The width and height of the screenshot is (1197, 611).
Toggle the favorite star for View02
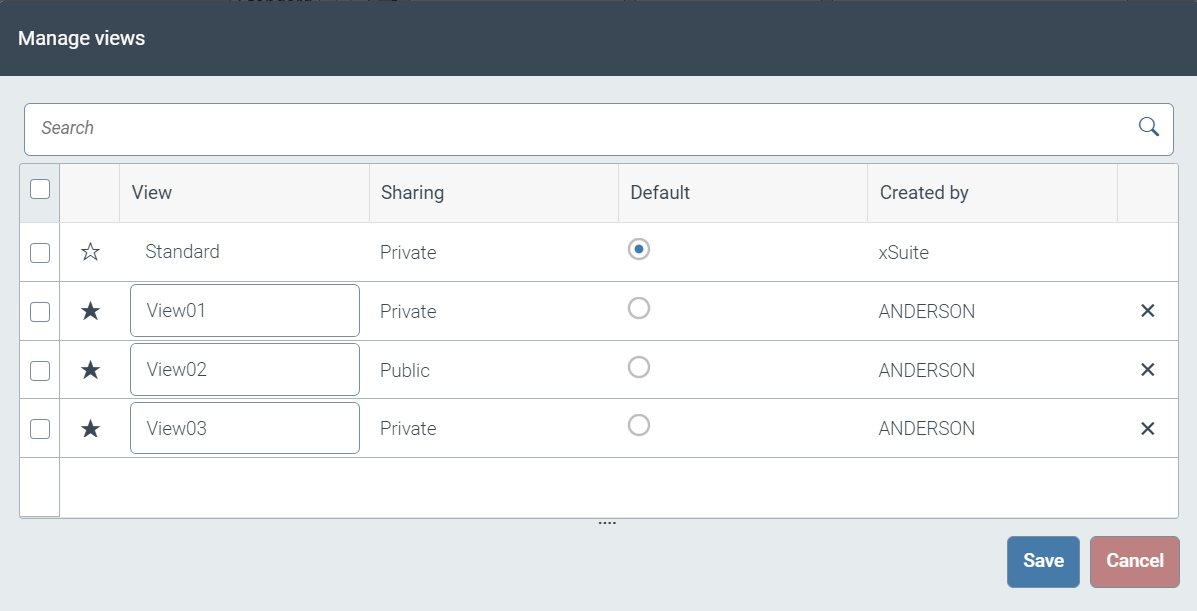pos(90,370)
